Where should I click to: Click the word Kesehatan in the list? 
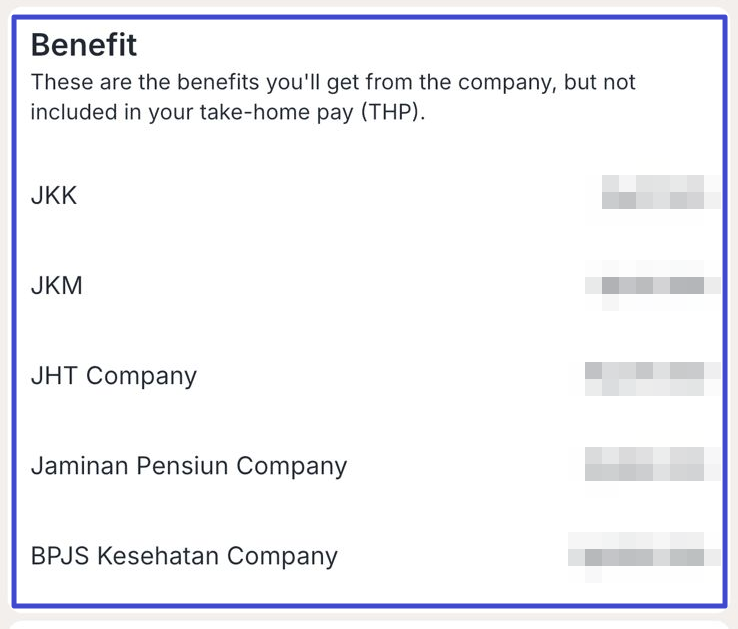(158, 556)
